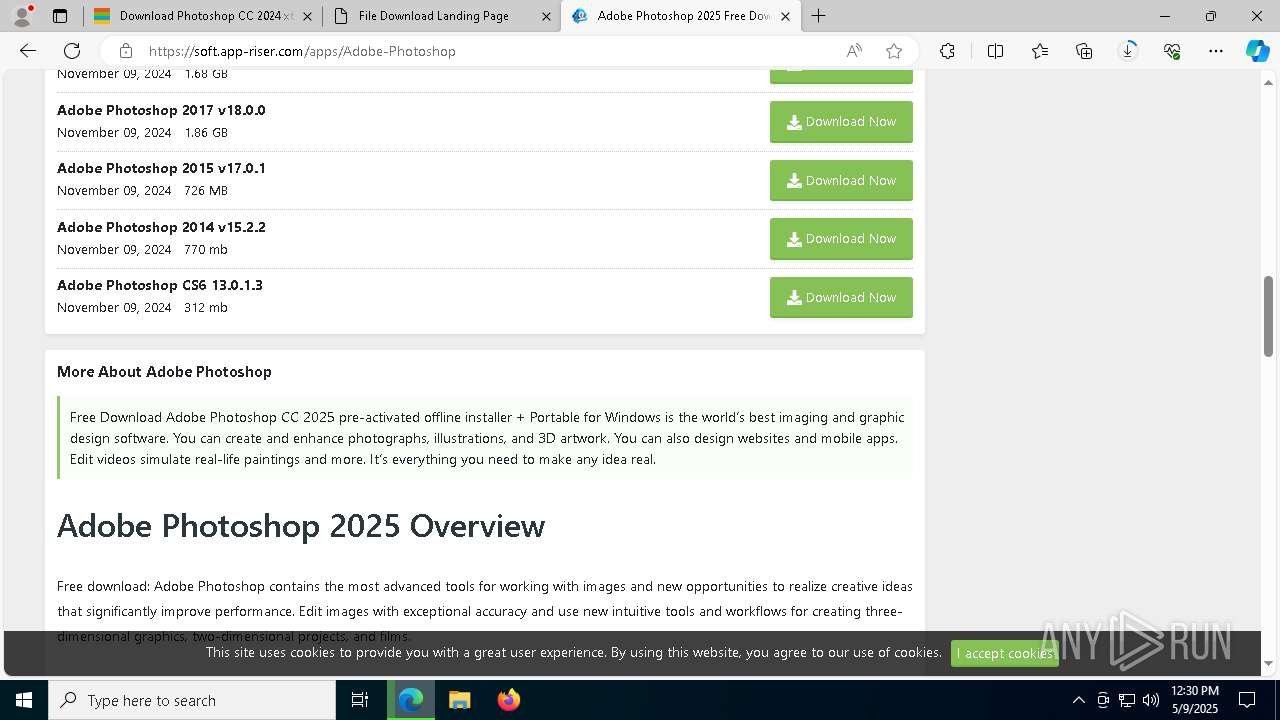Open the profile avatar icon
This screenshot has width=1280, height=720.
(22, 16)
